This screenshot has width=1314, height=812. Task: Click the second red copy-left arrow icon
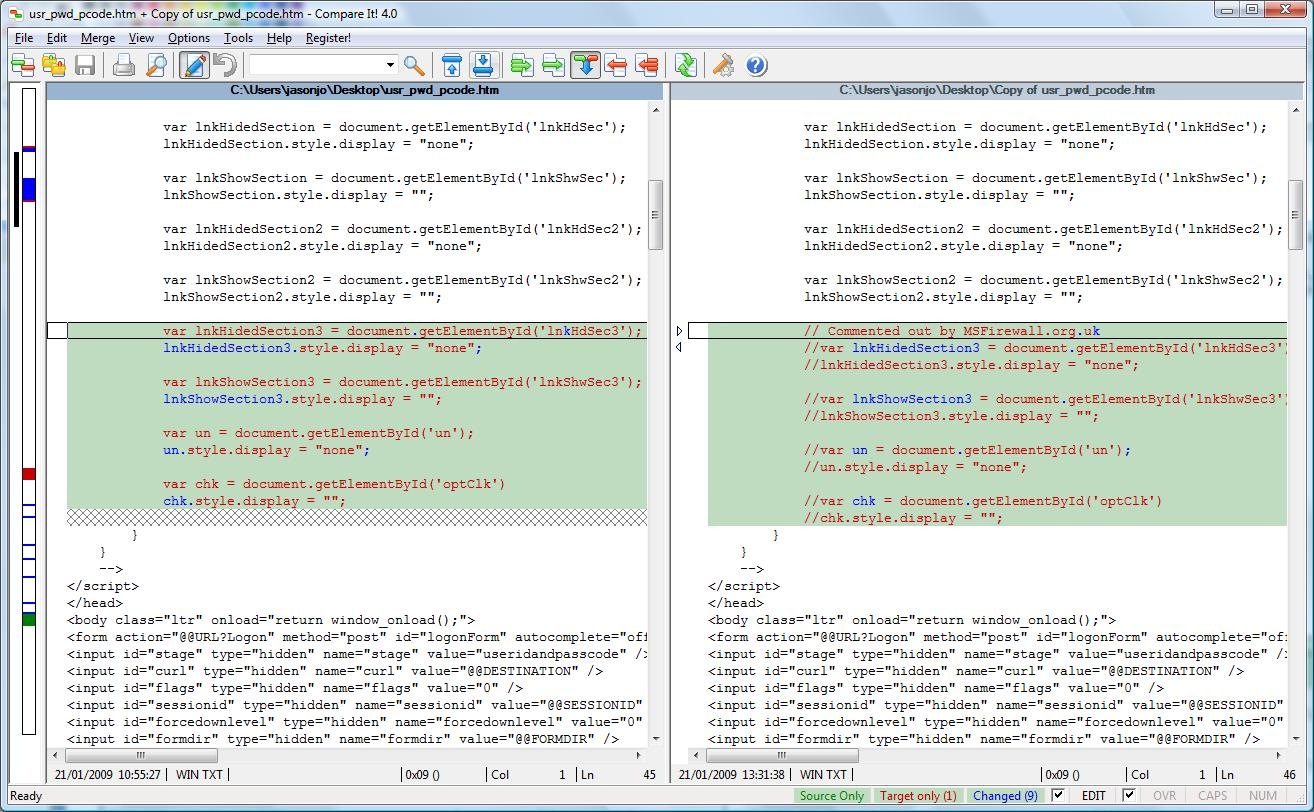click(x=647, y=66)
